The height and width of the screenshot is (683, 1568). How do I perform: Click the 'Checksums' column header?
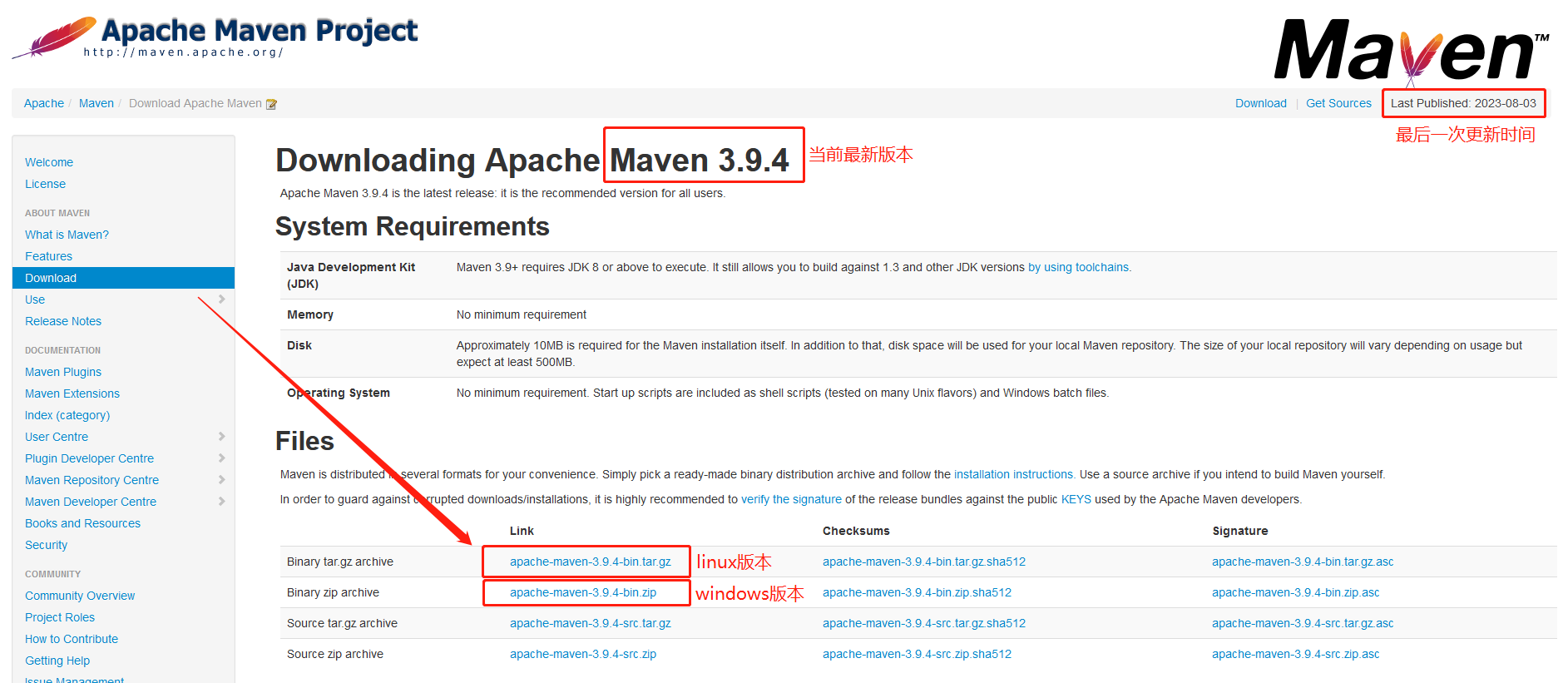[x=856, y=531]
